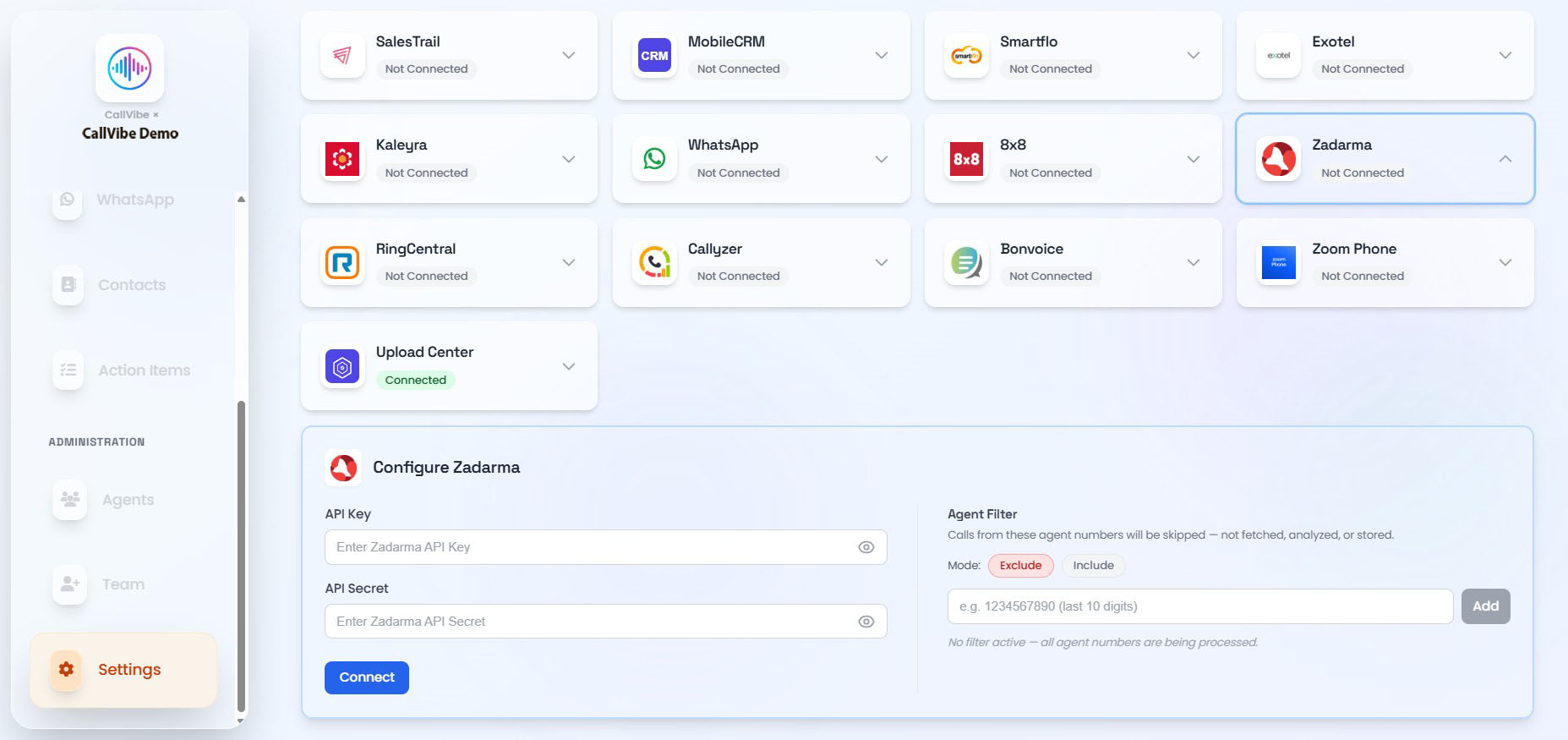Click the MobileCRM logo icon
This screenshot has width=1568, height=740.
pos(654,56)
